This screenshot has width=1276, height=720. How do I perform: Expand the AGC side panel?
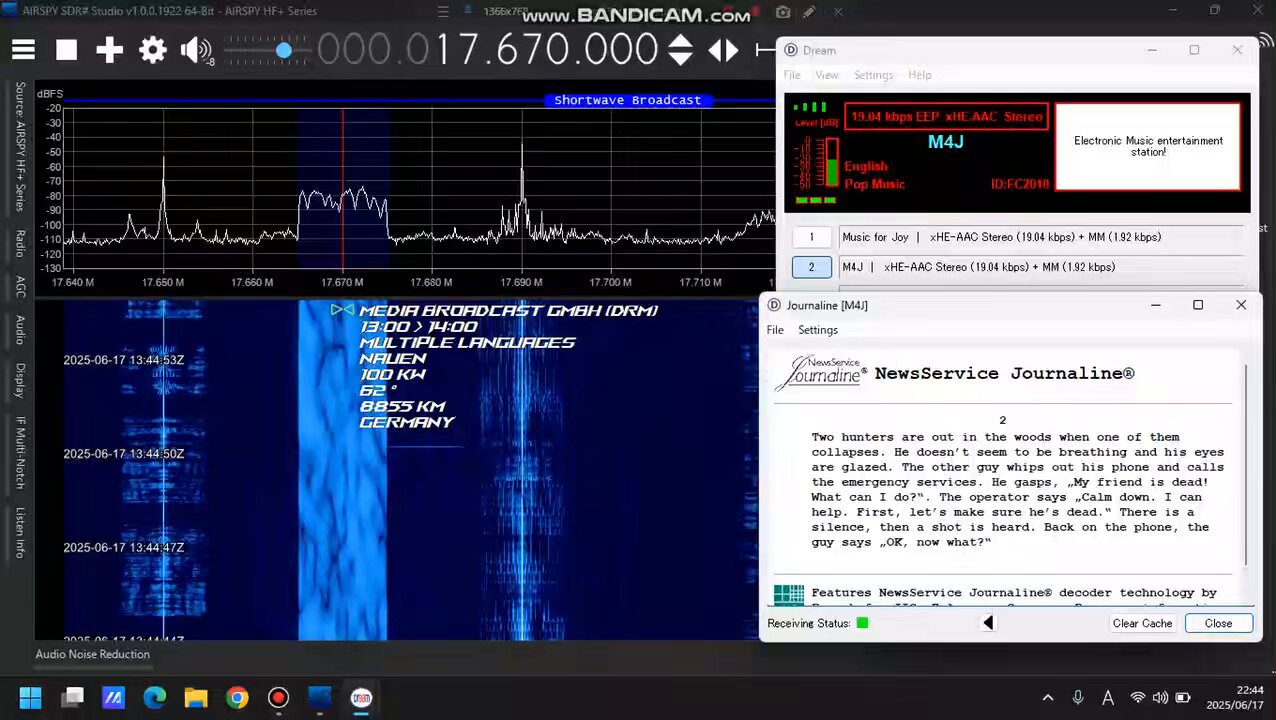(20, 287)
